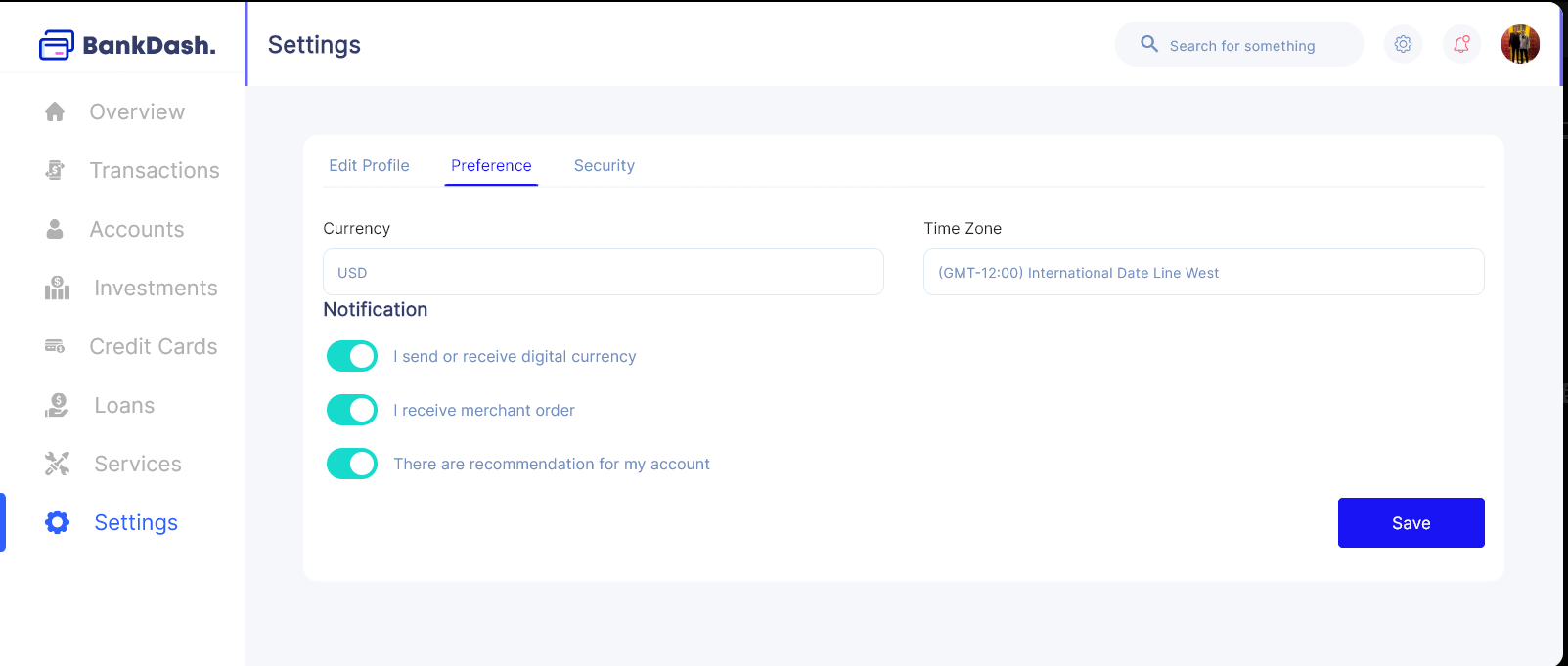Open the Credit Cards section
1568x666 pixels.
(x=154, y=346)
